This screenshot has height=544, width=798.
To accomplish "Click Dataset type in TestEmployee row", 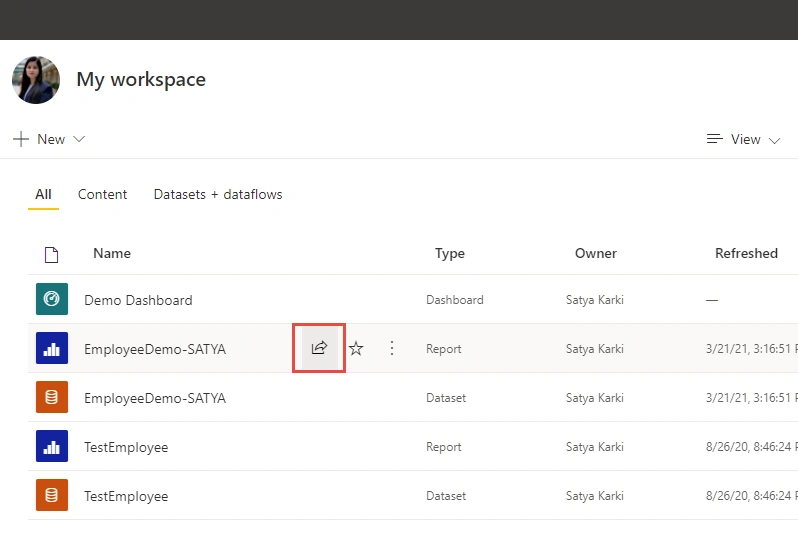I will pyautogui.click(x=446, y=496).
